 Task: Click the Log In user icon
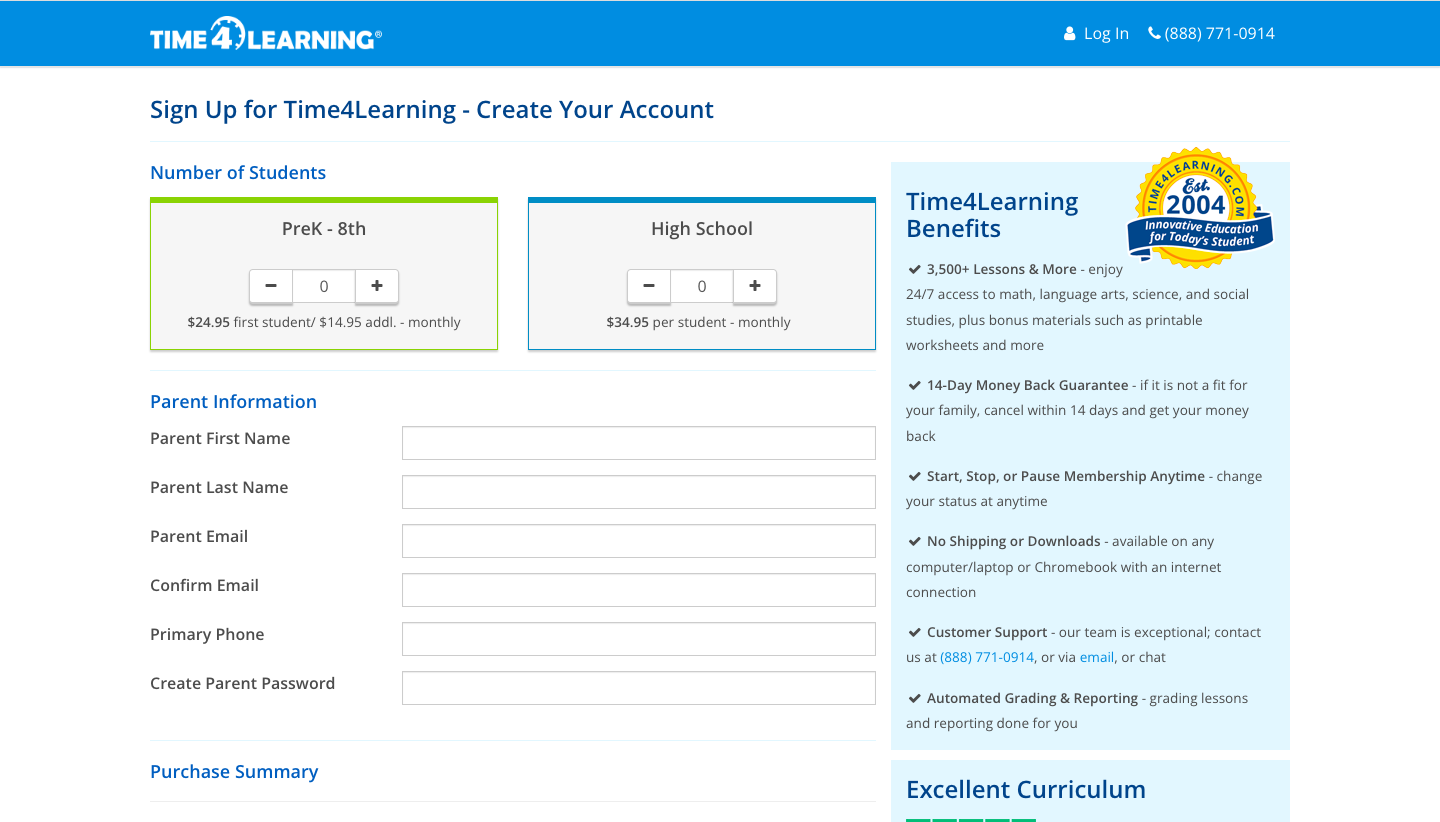click(1069, 34)
